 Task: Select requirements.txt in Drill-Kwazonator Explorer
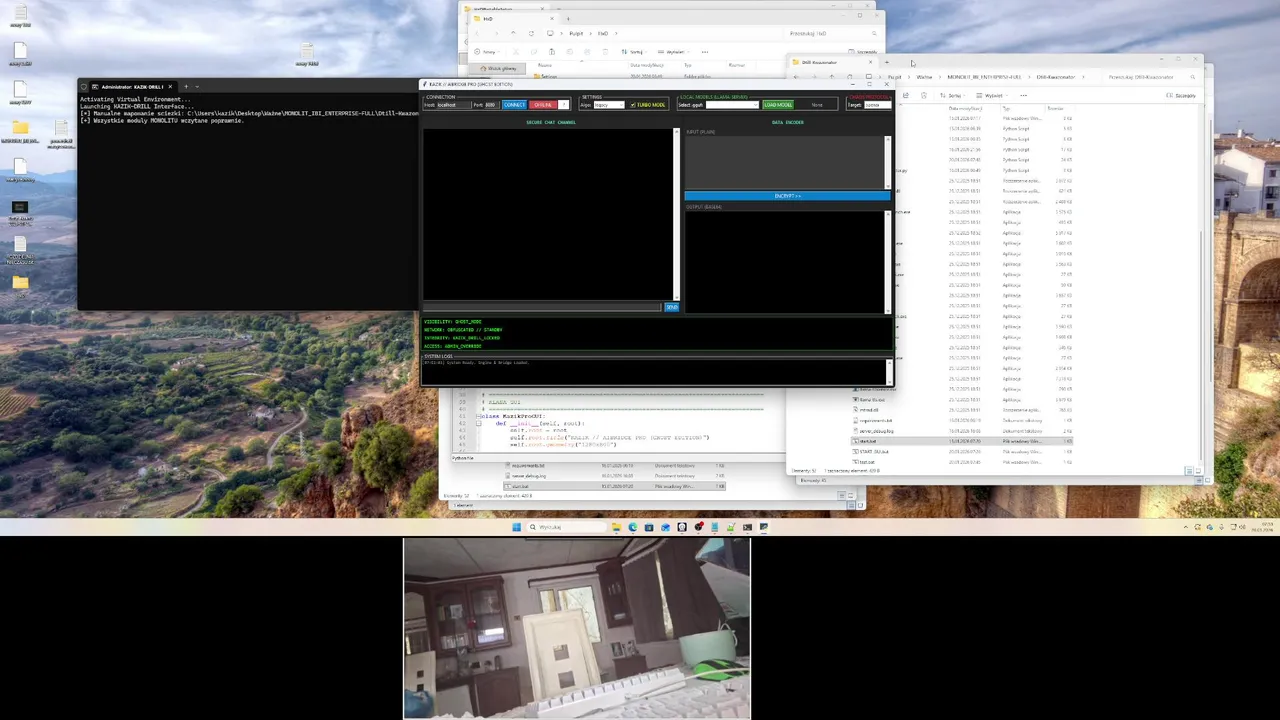pos(872,420)
